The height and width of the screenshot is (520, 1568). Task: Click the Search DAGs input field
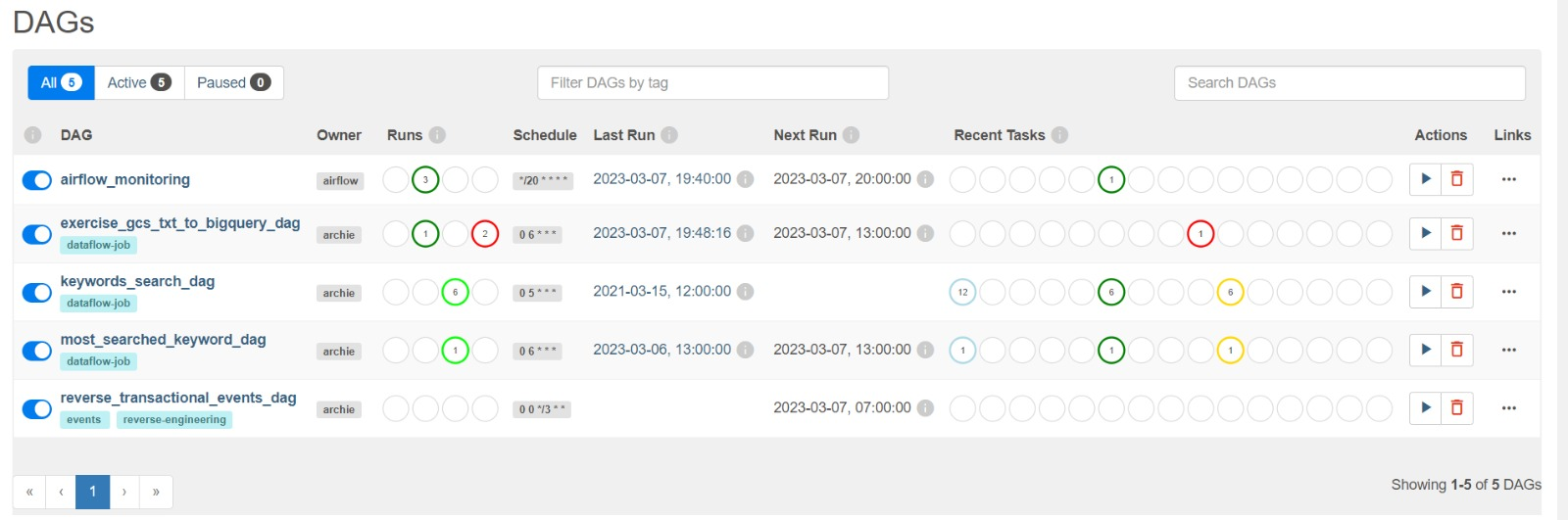(1349, 83)
